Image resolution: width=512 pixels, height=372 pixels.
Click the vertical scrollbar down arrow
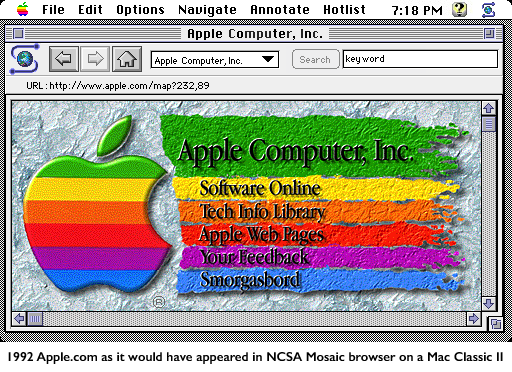pos(489,303)
